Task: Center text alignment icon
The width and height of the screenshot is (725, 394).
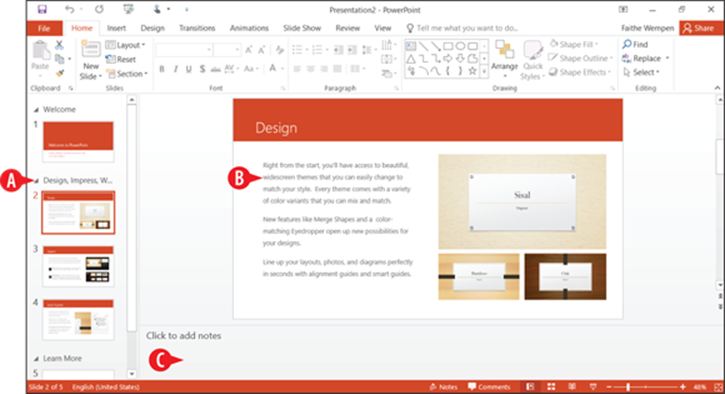Action: 311,69
